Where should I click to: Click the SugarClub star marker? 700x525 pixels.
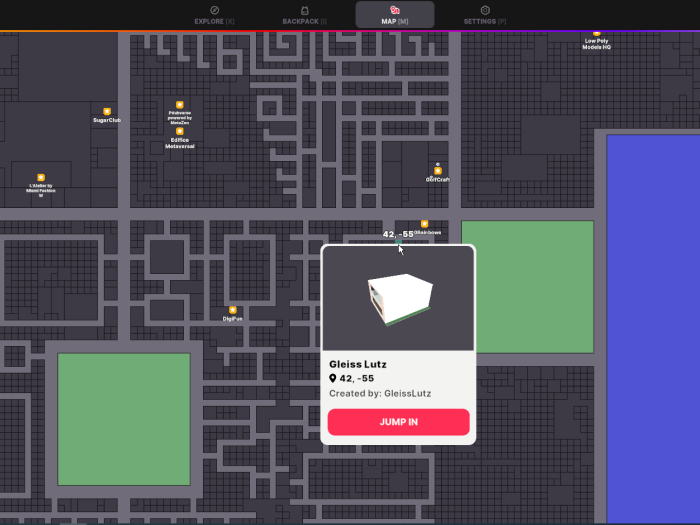pos(107,111)
